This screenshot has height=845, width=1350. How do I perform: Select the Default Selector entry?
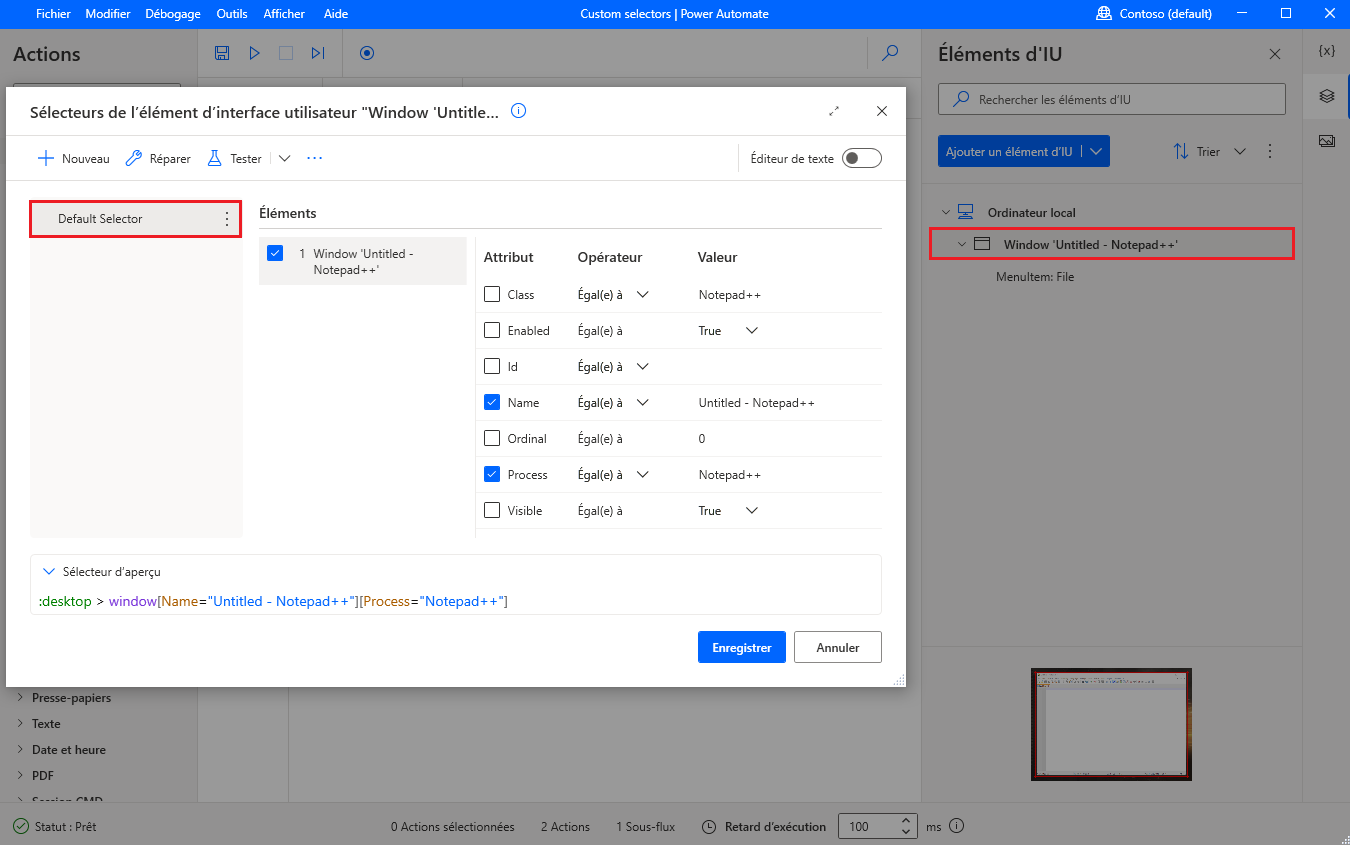[135, 218]
